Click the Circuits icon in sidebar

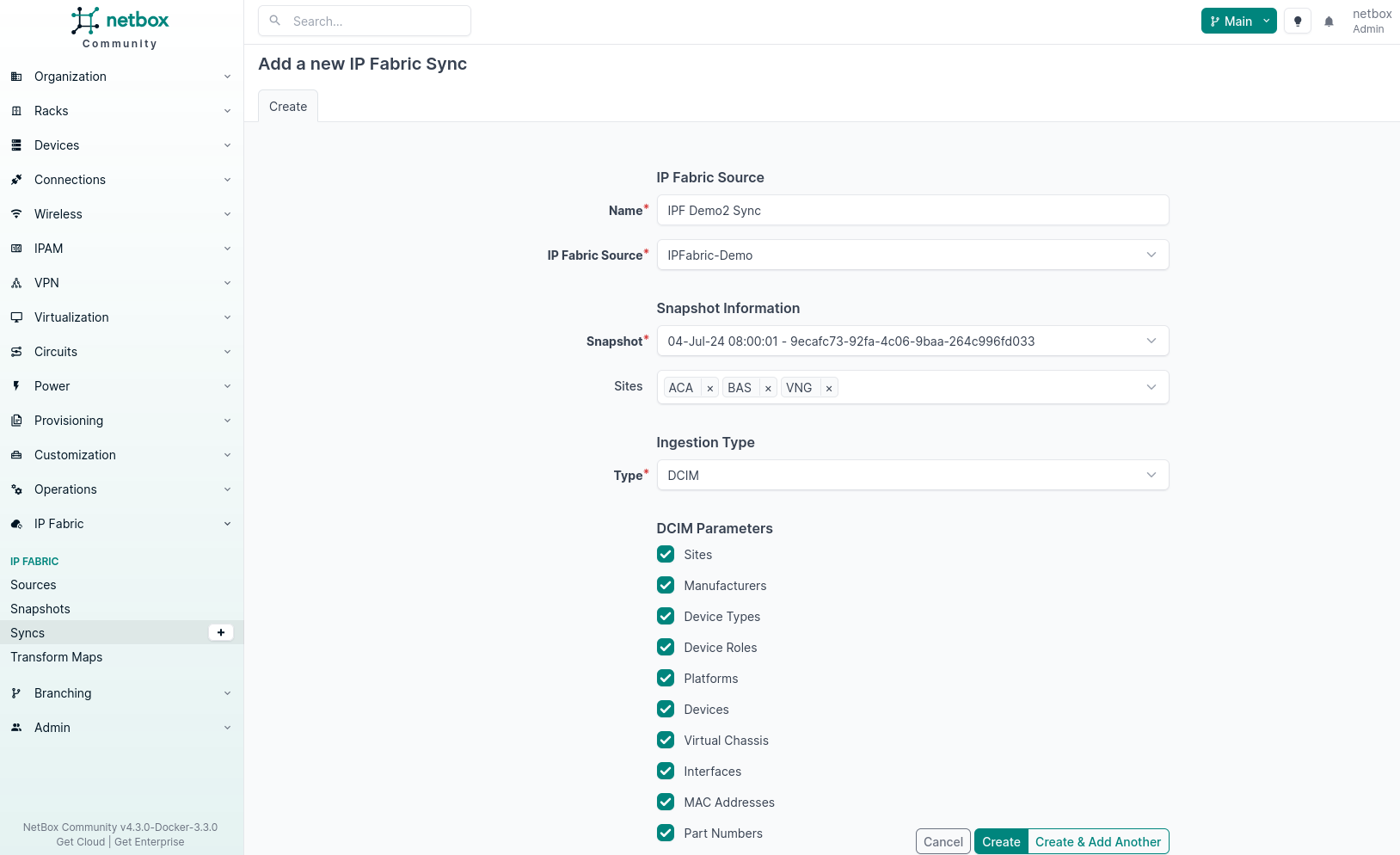click(16, 352)
